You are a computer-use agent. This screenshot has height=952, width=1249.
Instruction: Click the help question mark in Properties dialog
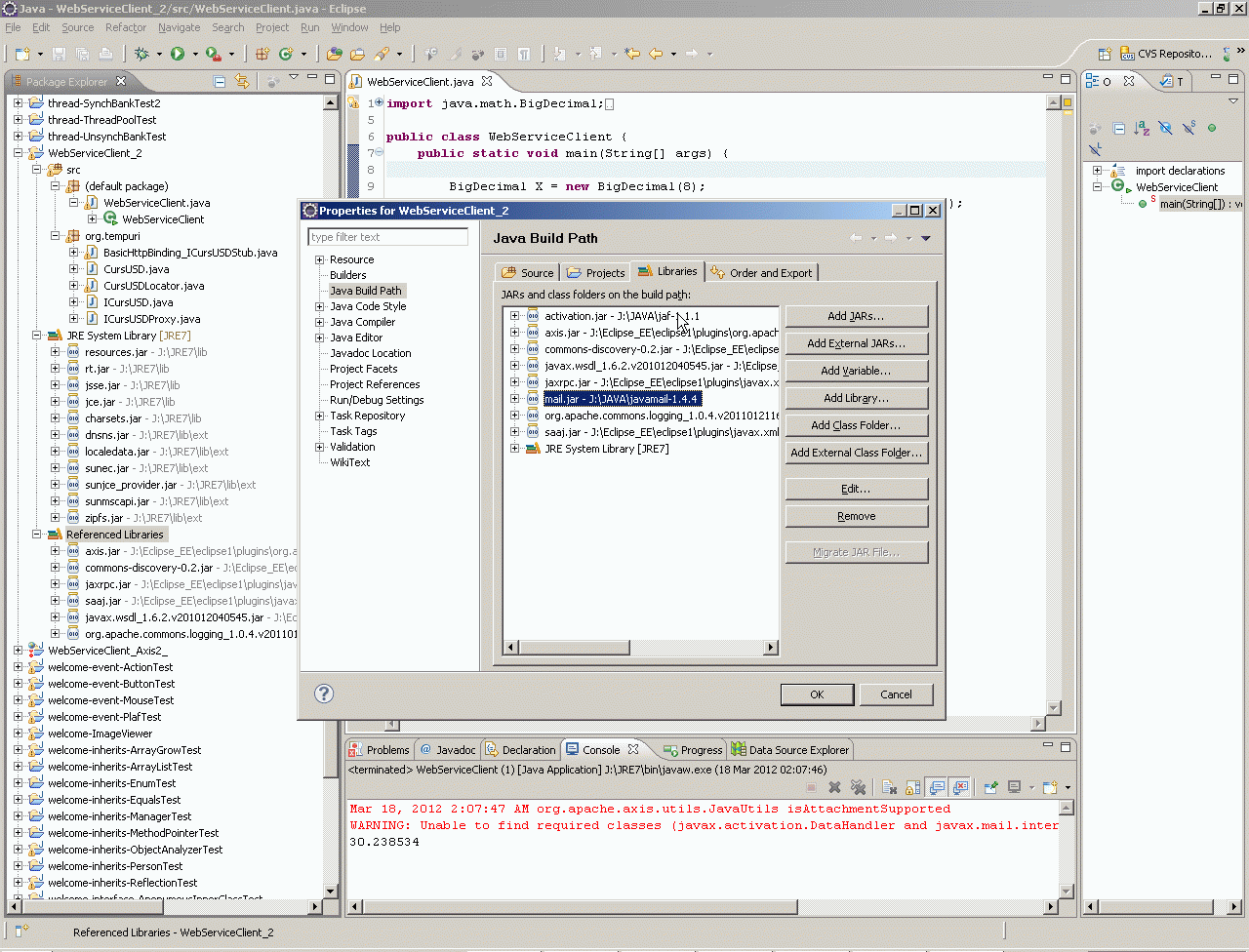(324, 694)
